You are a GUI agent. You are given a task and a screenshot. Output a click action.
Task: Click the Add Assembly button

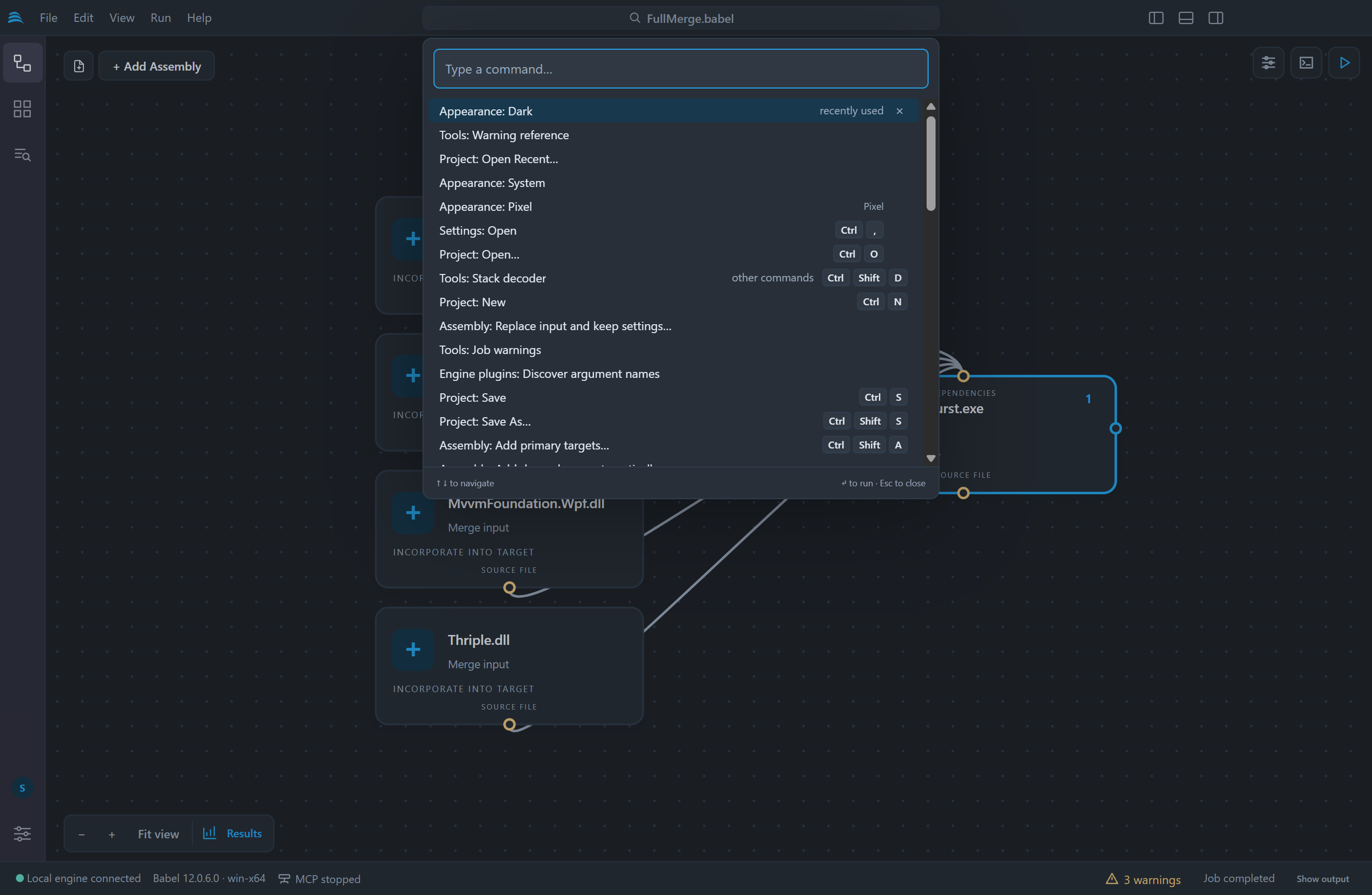[157, 66]
